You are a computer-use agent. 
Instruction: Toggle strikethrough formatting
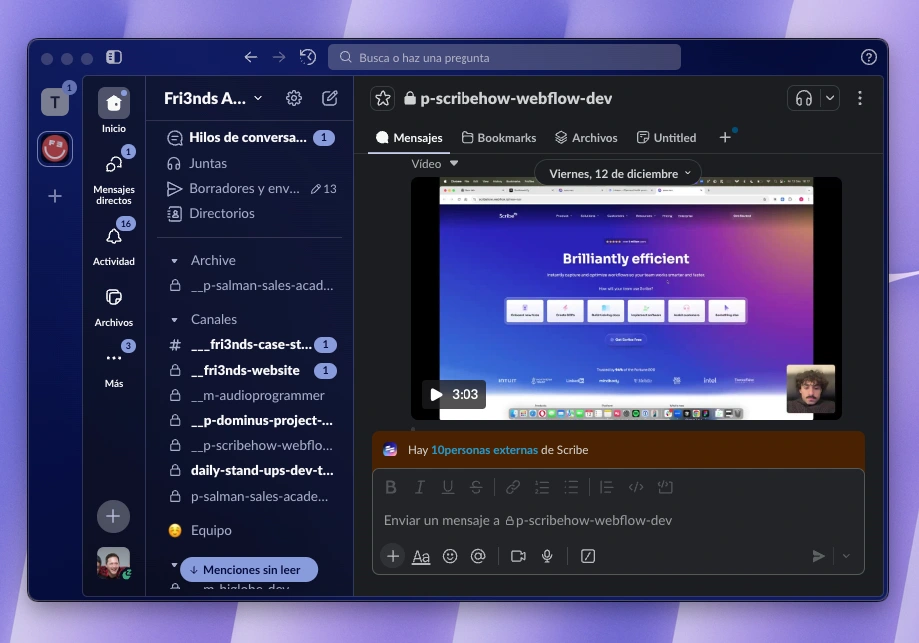[476, 487]
